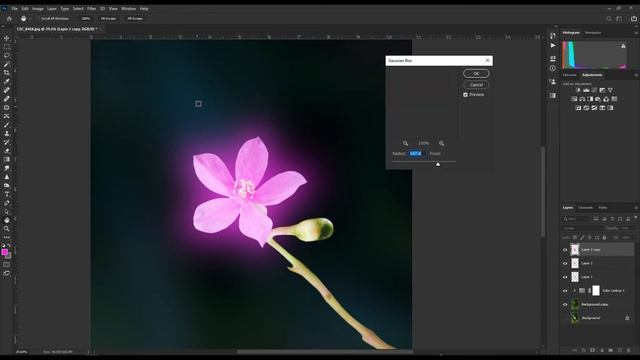Open the Window menu
Viewport: 640px width, 360px height.
click(129, 9)
